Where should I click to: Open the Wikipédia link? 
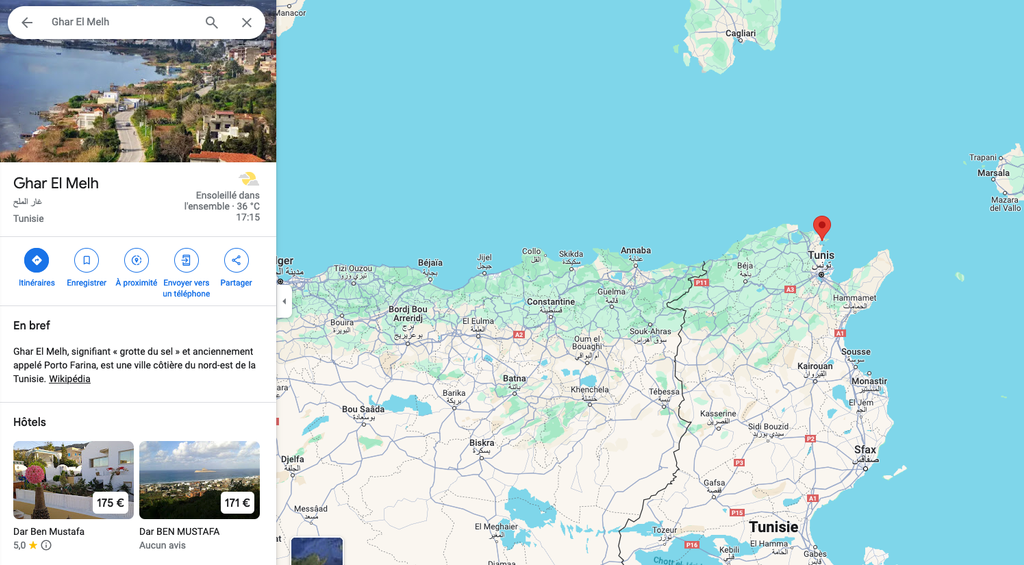pyautogui.click(x=69, y=379)
